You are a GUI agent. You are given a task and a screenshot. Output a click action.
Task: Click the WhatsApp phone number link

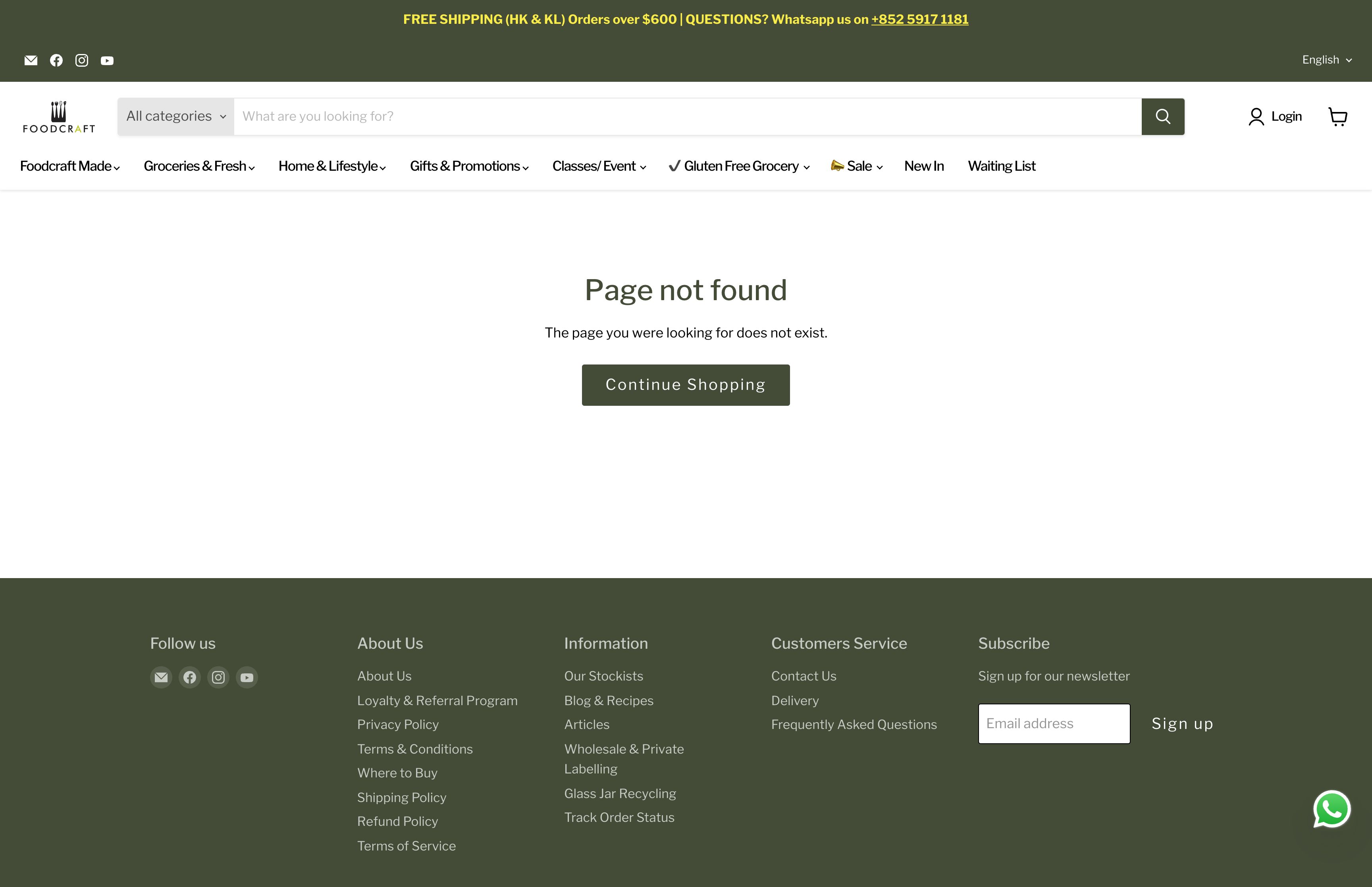[x=919, y=19]
